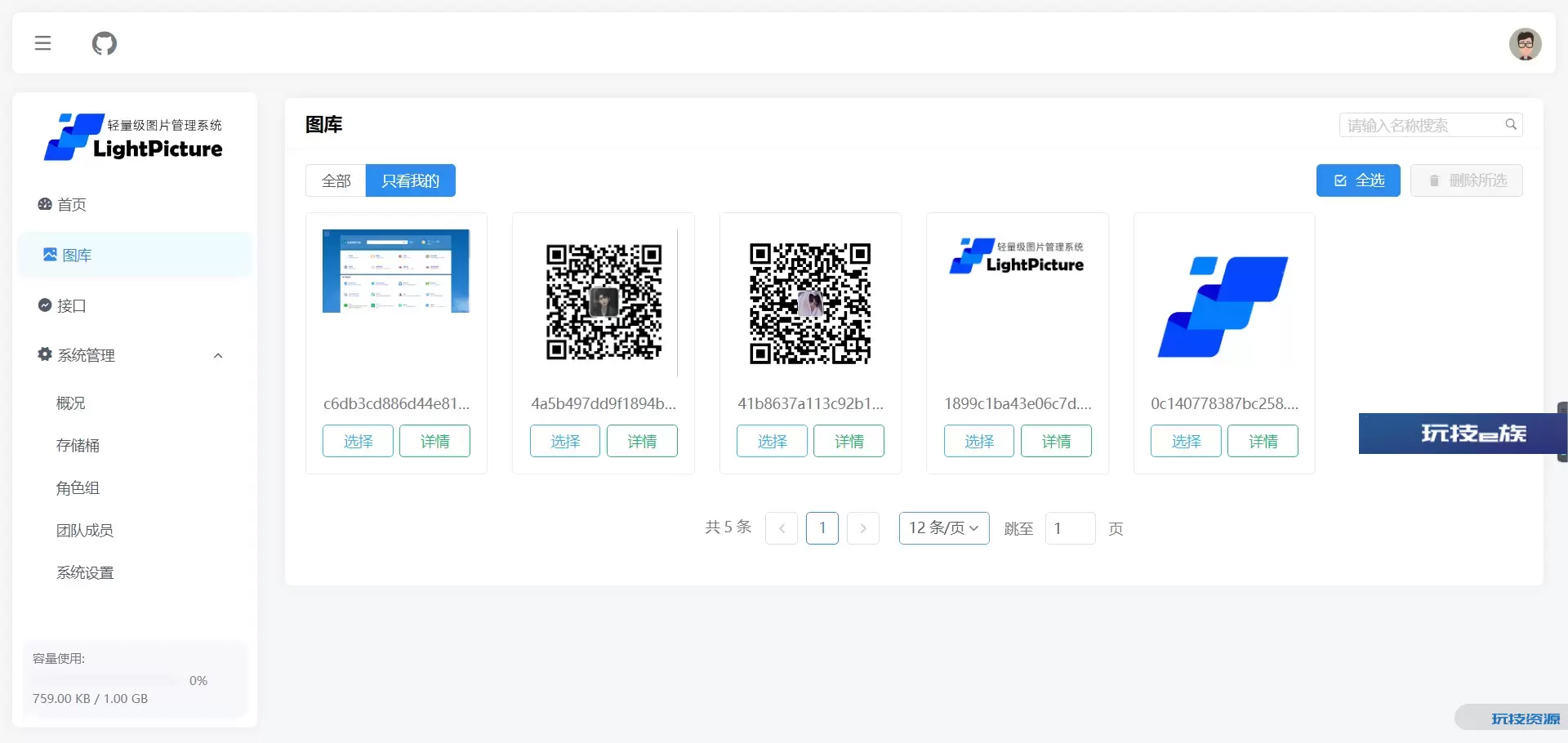This screenshot has width=1568, height=743.
Task: Click the 图库 page heading
Action: pos(323,125)
